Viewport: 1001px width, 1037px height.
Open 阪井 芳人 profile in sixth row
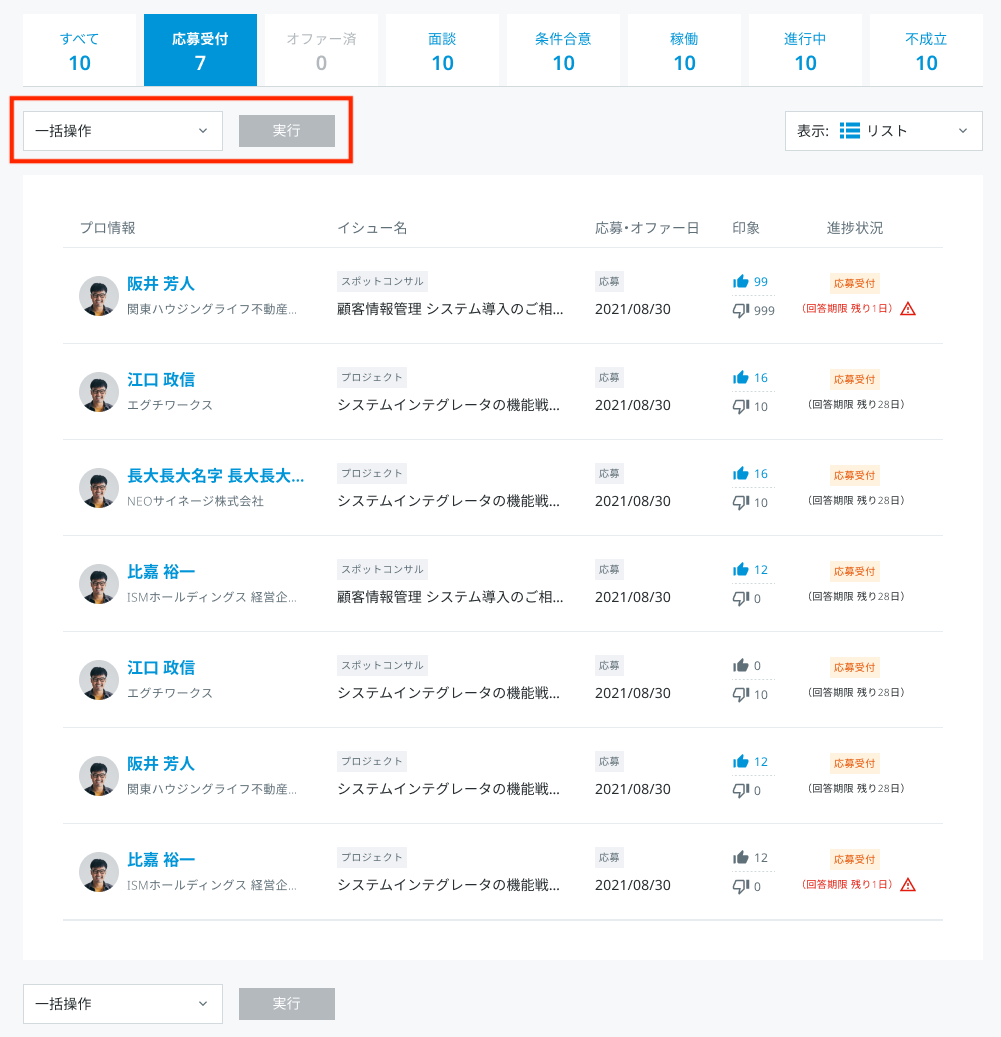click(161, 763)
